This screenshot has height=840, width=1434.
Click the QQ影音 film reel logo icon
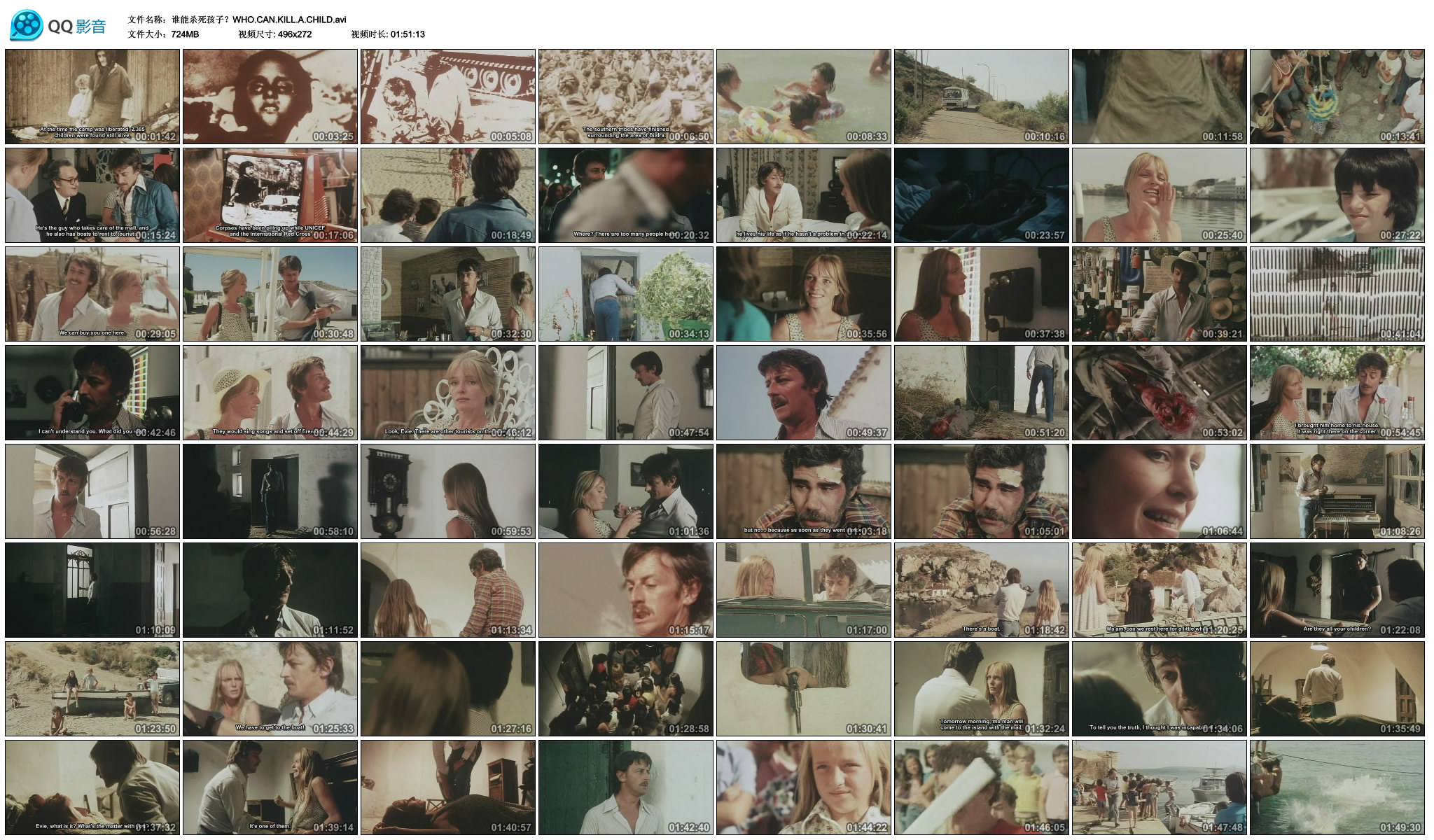27,26
